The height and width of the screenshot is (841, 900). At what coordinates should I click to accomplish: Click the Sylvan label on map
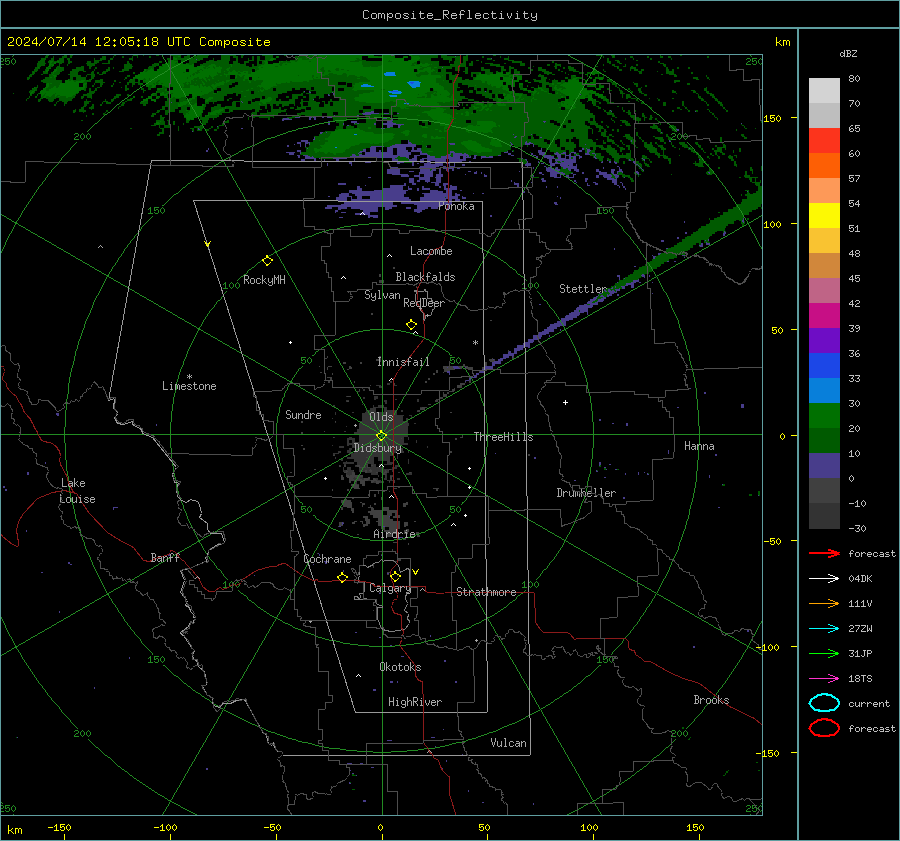[382, 295]
